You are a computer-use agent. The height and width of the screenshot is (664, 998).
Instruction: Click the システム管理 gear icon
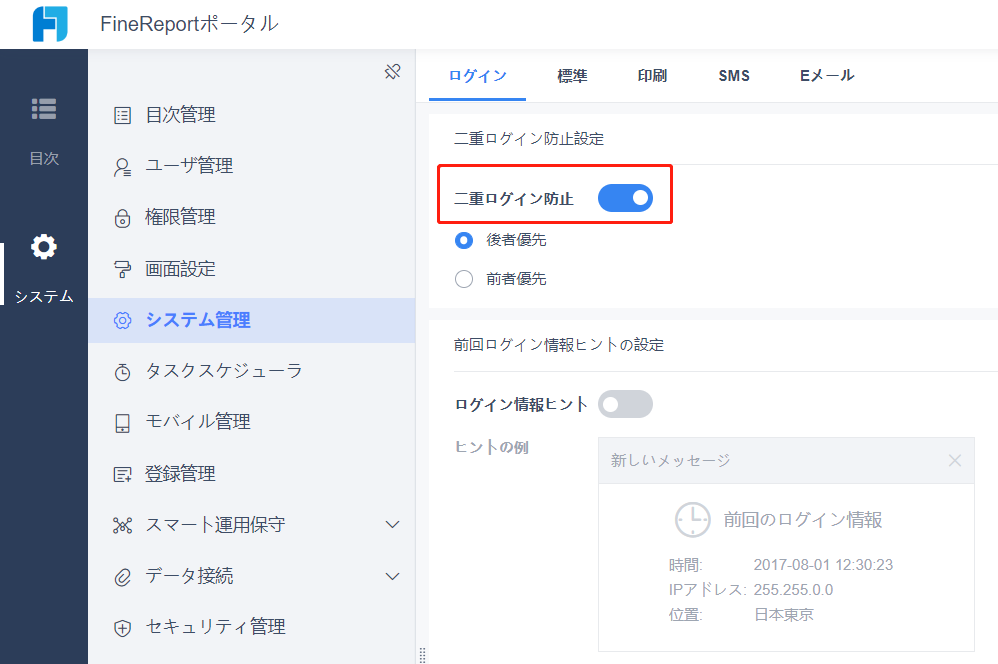coord(122,320)
